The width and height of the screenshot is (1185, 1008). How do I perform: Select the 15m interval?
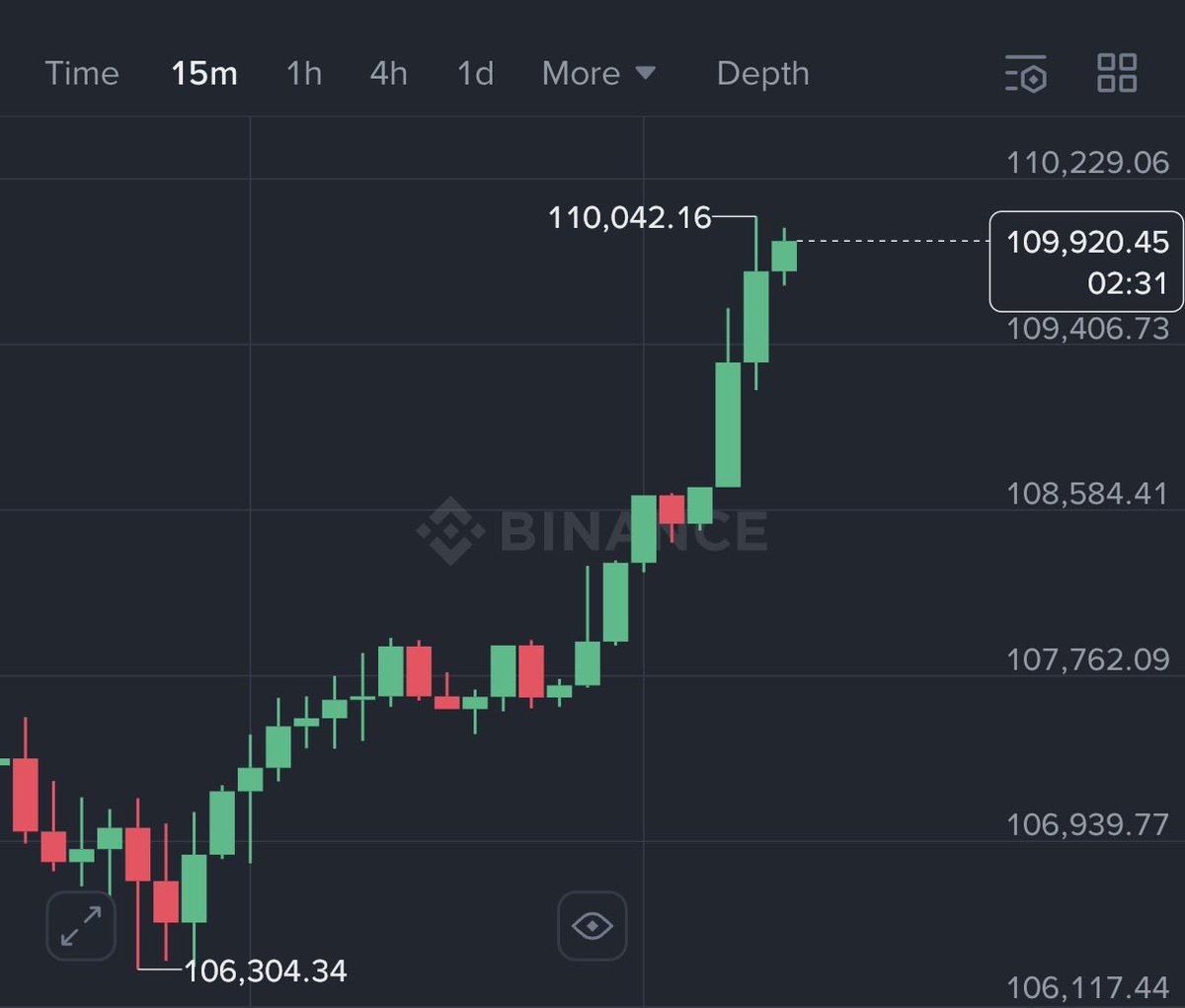click(x=204, y=73)
